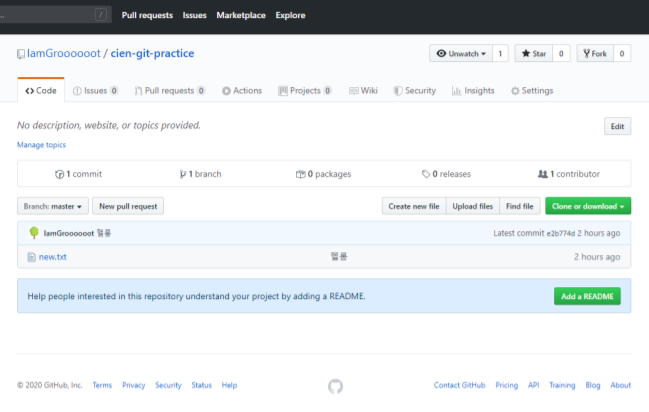Click the IamGrooooot avatar in commit row
The image size is (649, 412).
click(34, 233)
